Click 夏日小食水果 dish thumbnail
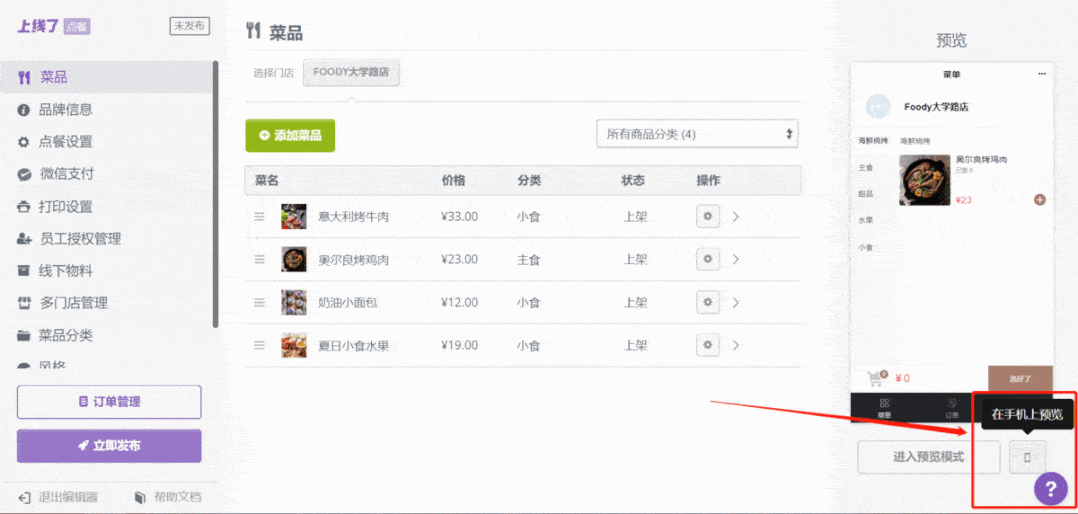 point(294,345)
